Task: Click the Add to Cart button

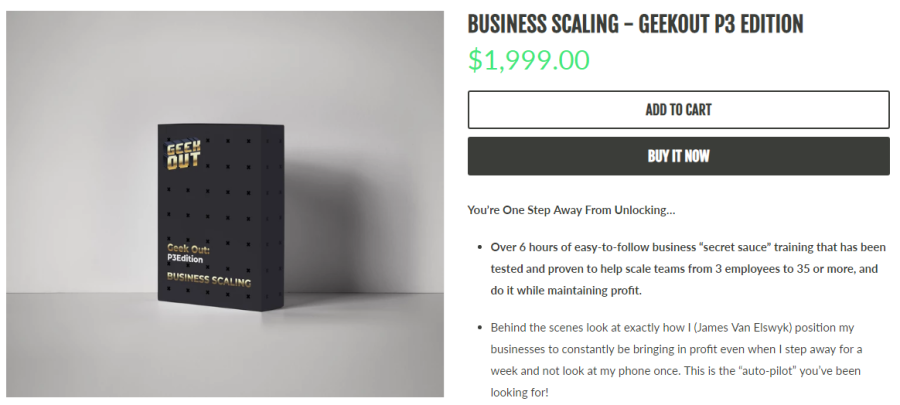Action: [x=678, y=110]
